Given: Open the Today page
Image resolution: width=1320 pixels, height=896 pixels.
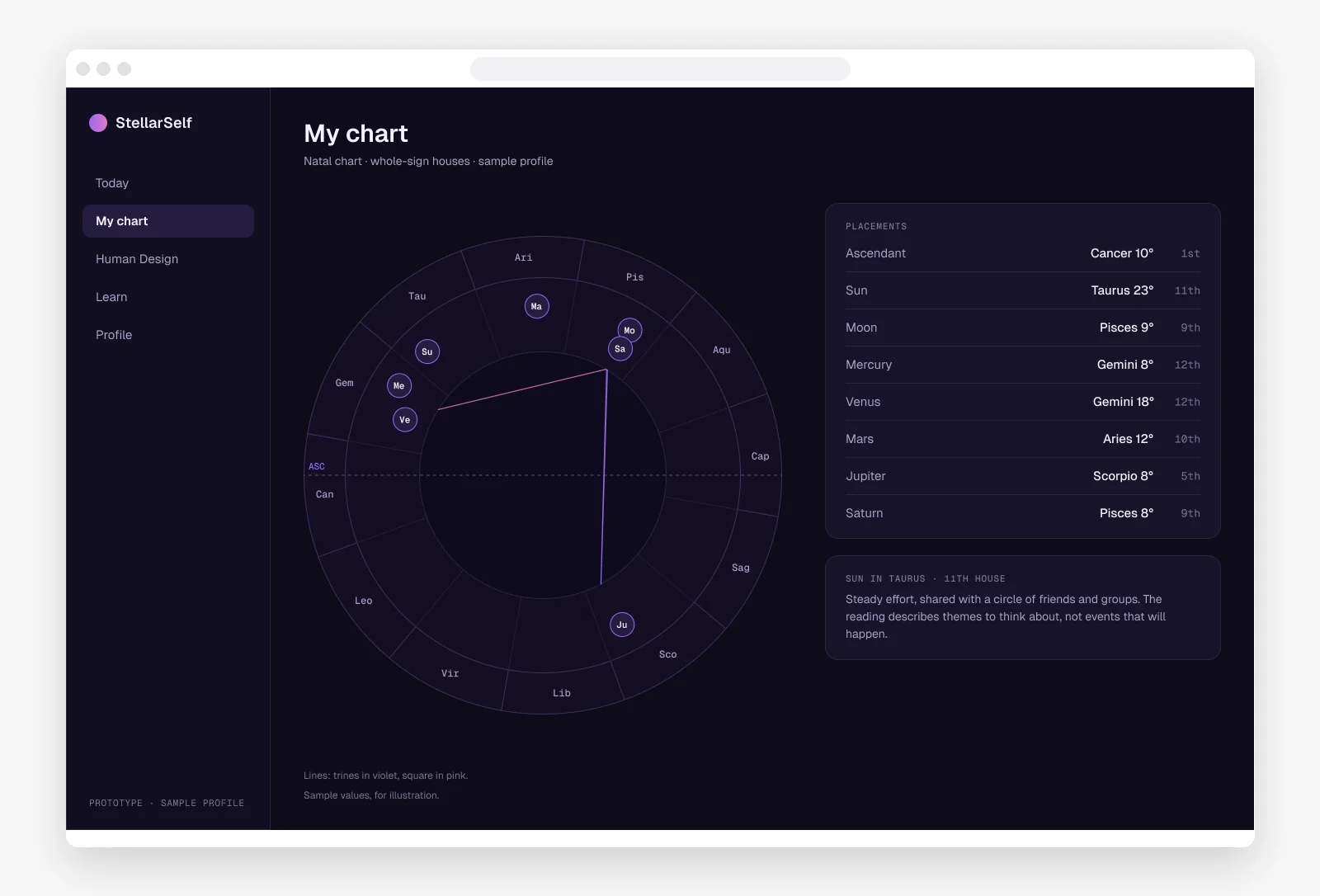Looking at the screenshot, I should (x=168, y=183).
